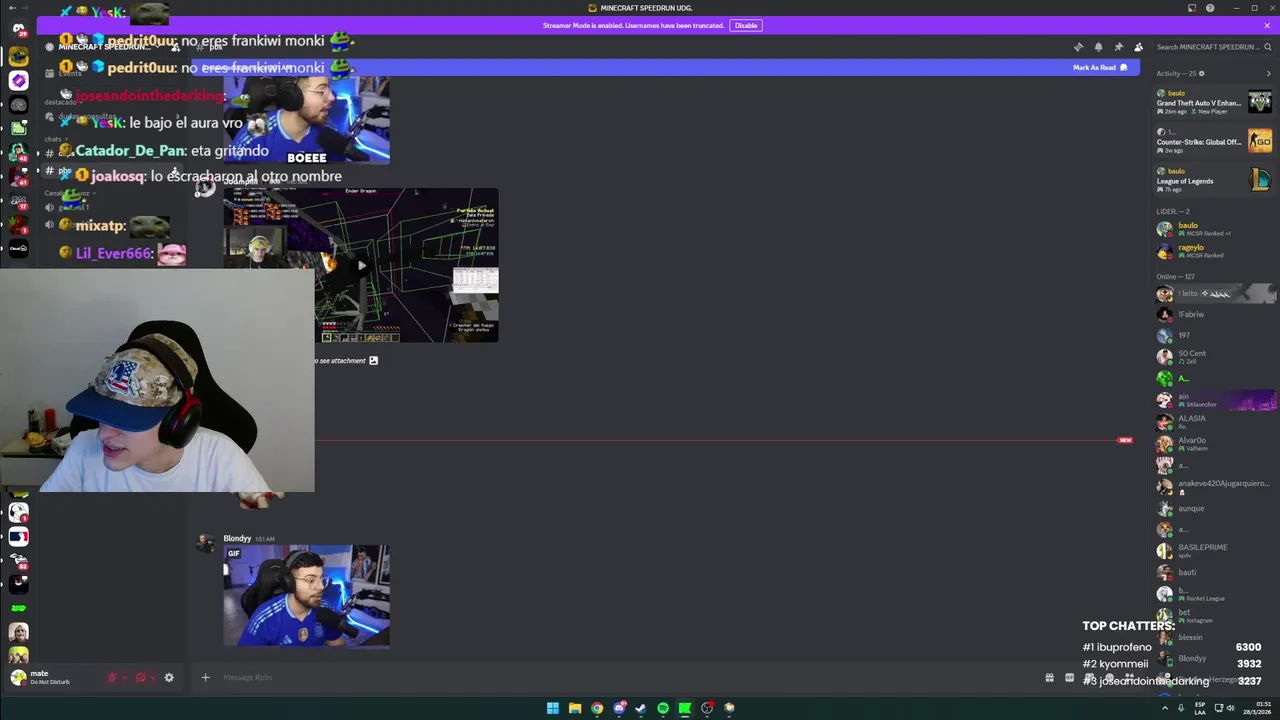Select member bauti in member list
The image size is (1280, 720).
coord(1214,572)
